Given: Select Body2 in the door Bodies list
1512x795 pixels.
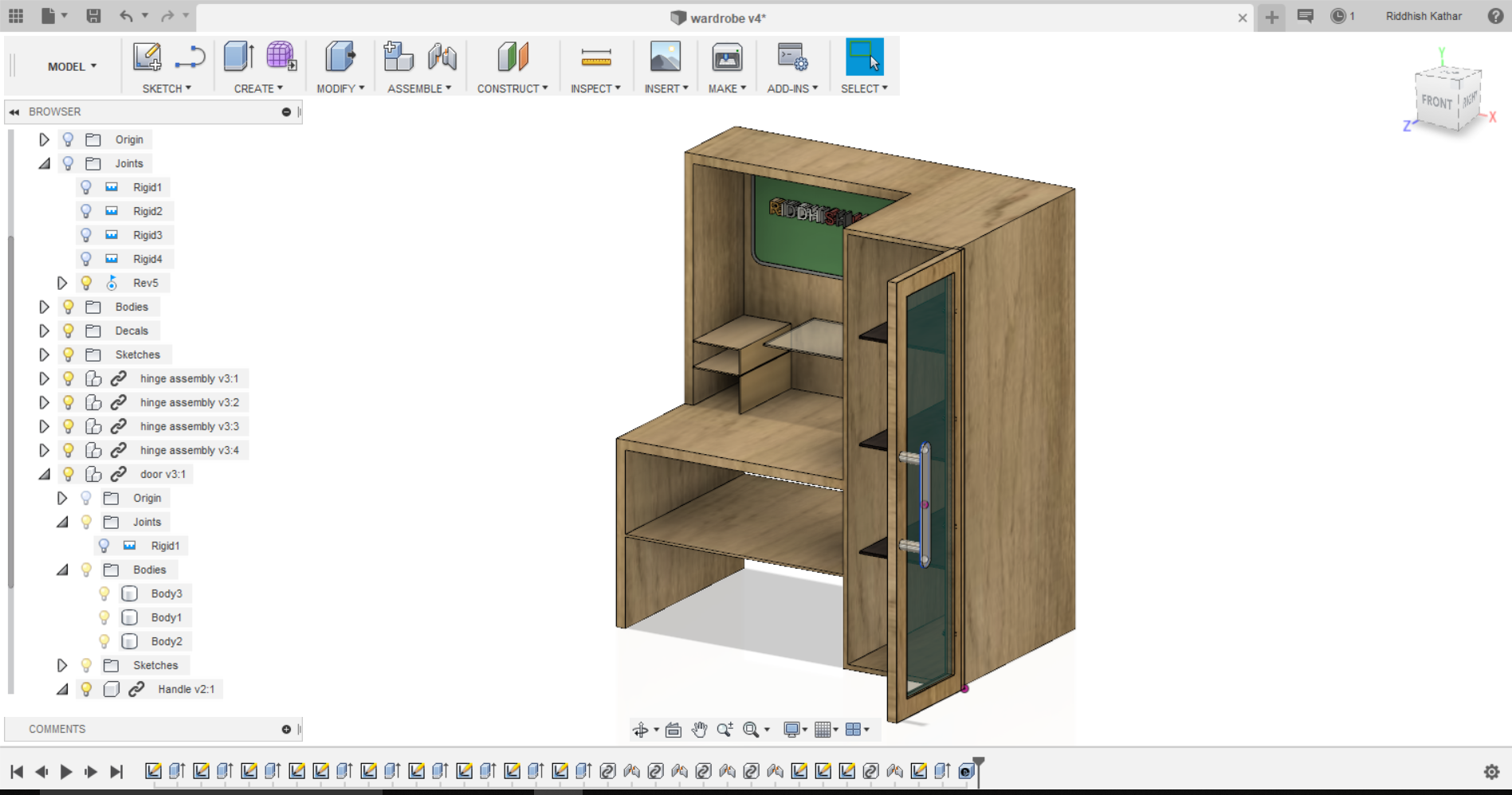Looking at the screenshot, I should pos(167,641).
